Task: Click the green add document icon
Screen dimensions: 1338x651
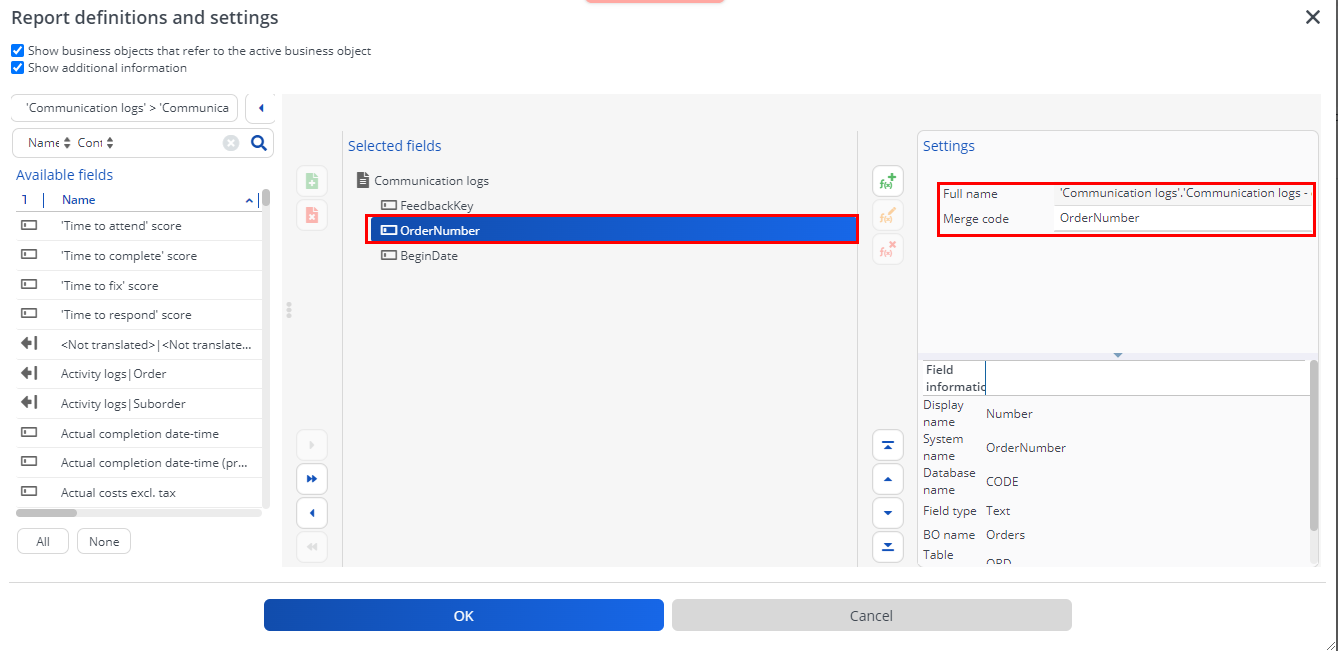Action: click(312, 181)
